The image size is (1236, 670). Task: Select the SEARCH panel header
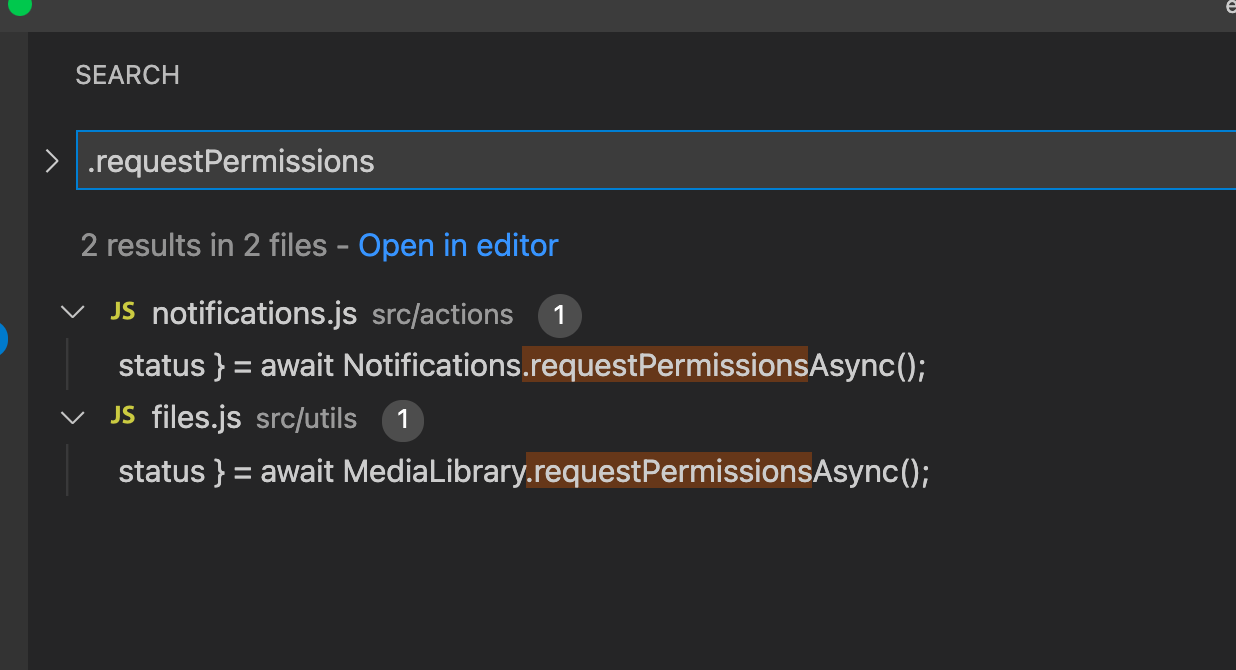click(x=127, y=75)
